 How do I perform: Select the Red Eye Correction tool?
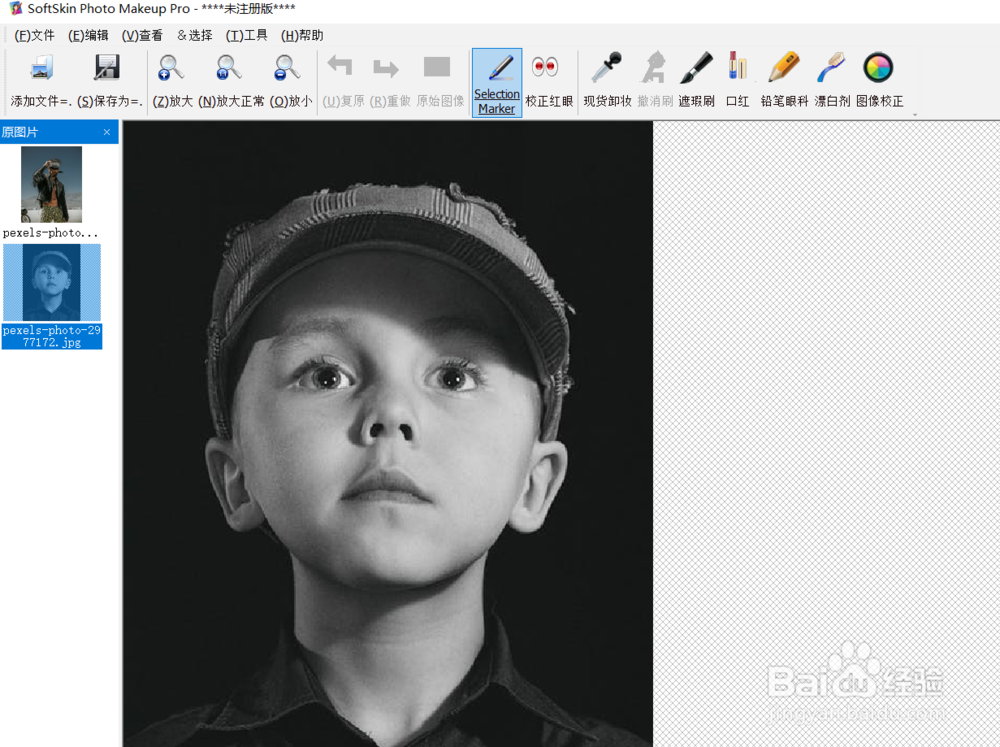[x=545, y=67]
